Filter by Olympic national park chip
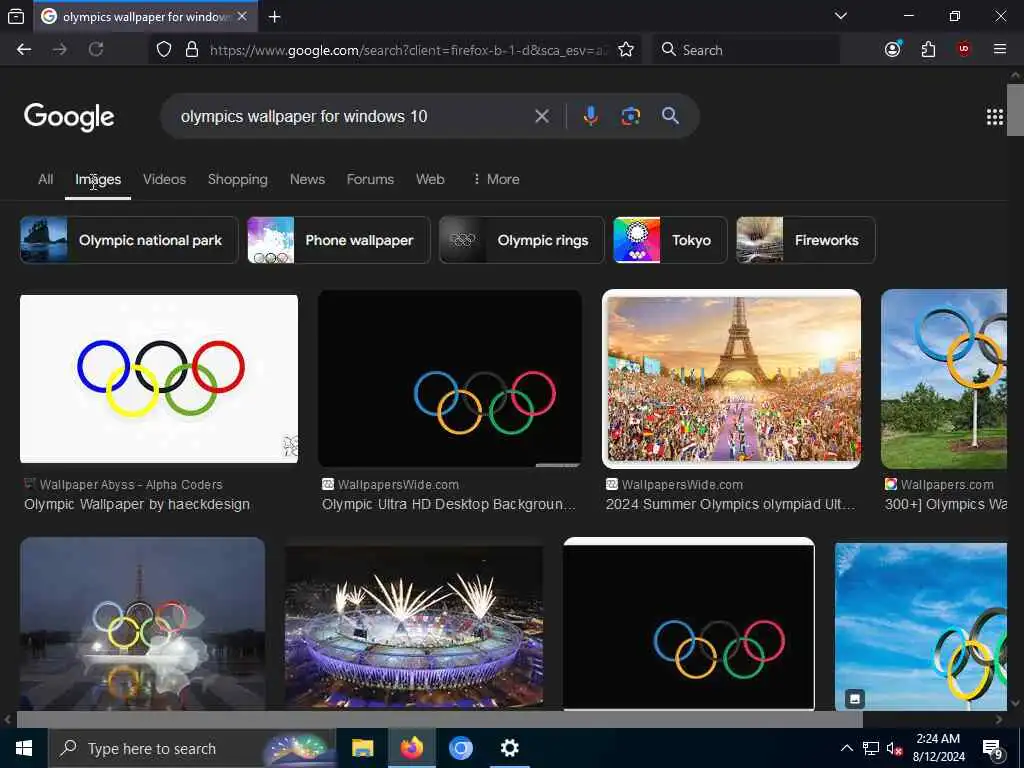 (x=129, y=240)
